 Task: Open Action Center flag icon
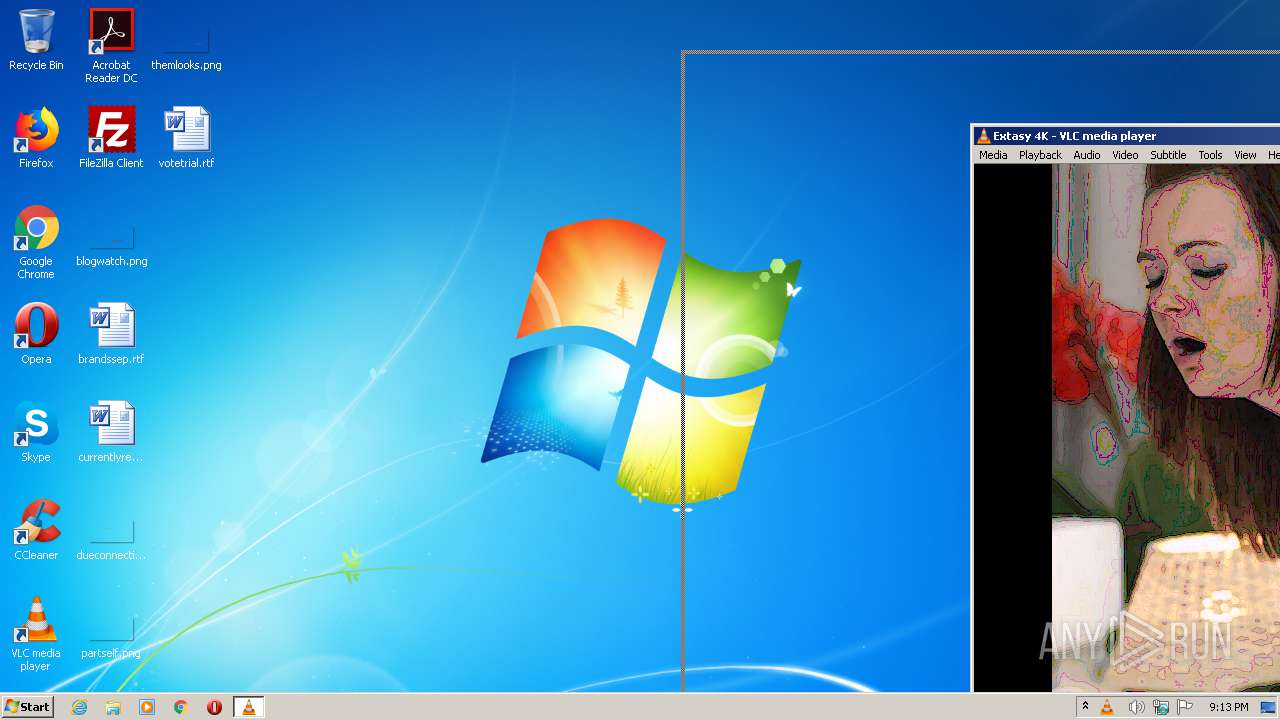pos(1186,707)
